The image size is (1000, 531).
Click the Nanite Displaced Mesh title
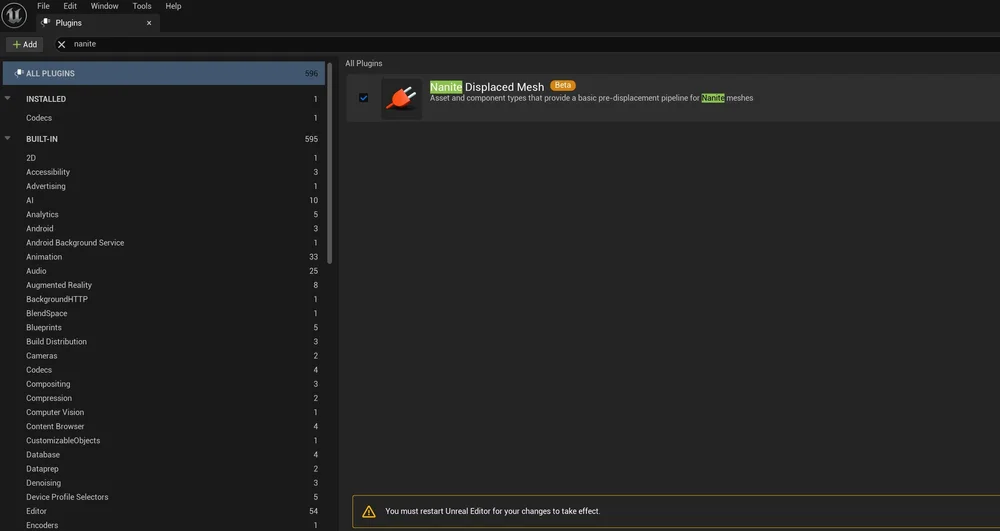coord(487,87)
